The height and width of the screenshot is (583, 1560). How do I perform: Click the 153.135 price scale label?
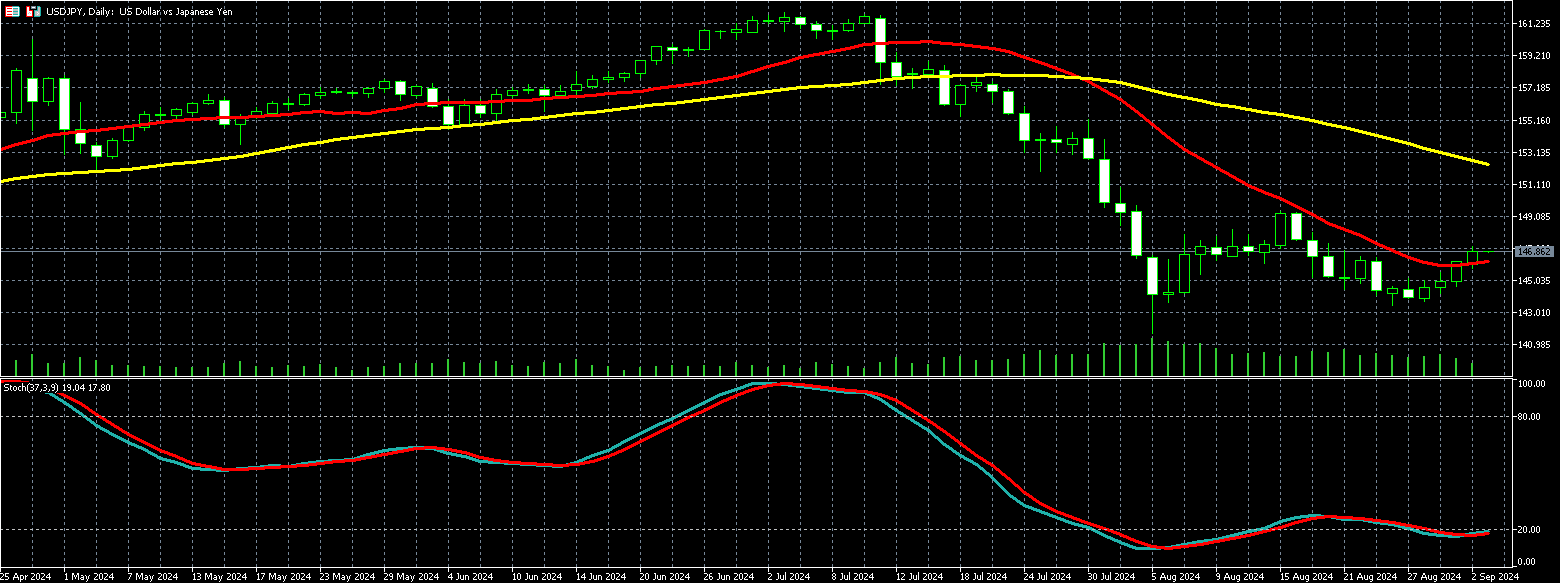tap(1533, 153)
